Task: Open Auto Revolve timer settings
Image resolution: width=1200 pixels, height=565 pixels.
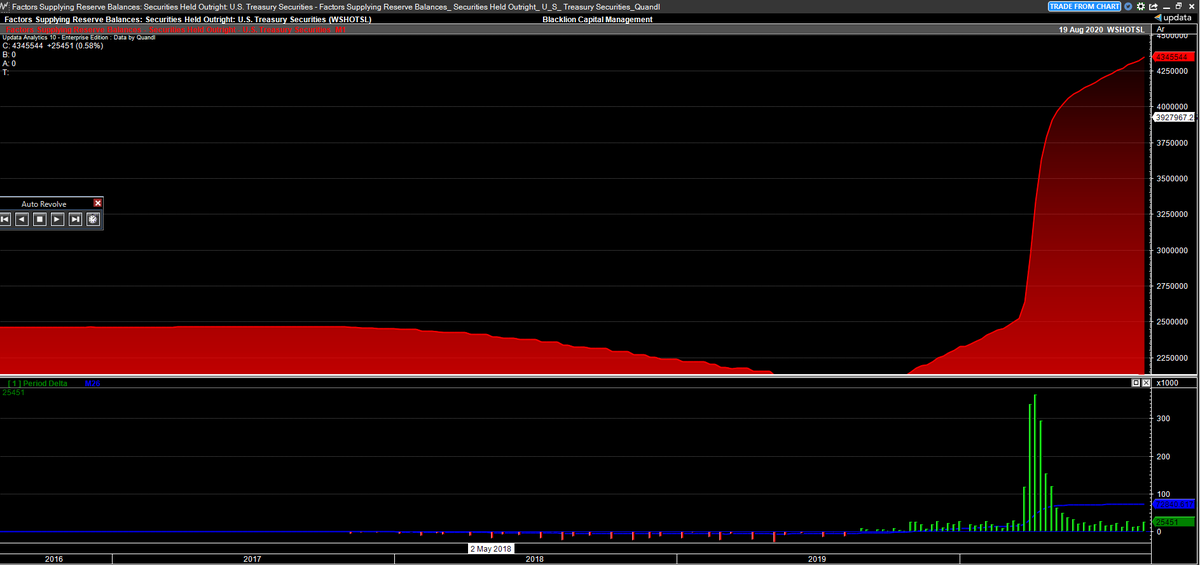Action: 93,218
